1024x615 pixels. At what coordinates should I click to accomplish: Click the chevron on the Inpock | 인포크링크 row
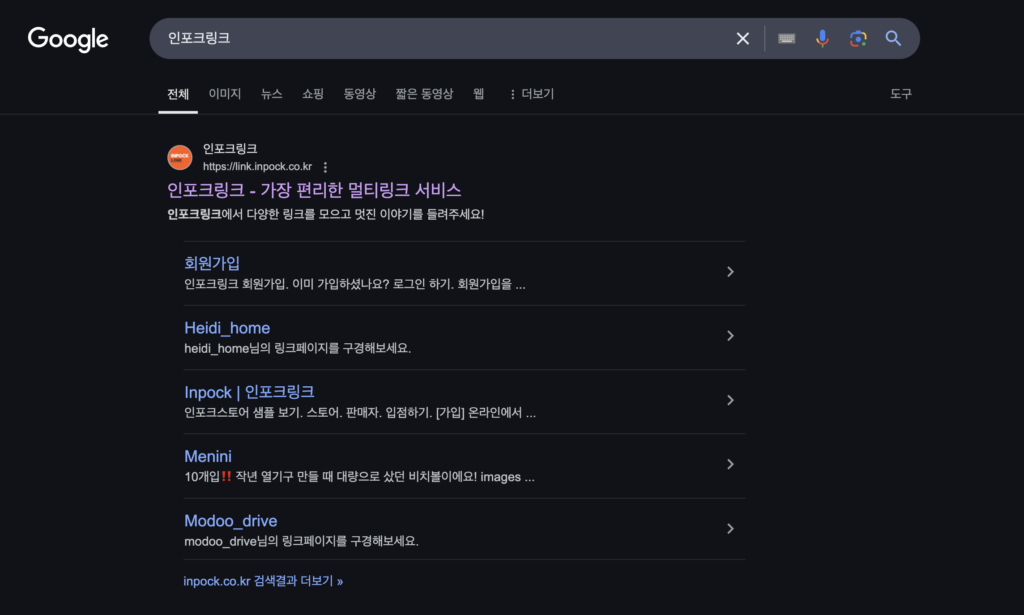click(730, 400)
